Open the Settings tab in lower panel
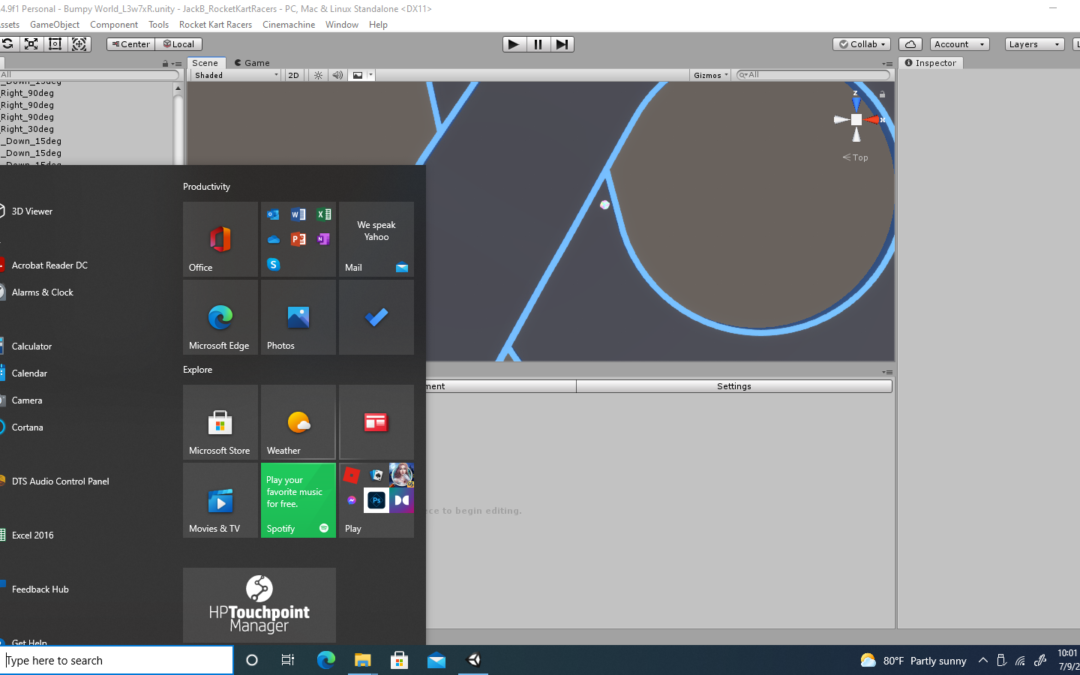This screenshot has height=675, width=1080. pyautogui.click(x=734, y=386)
